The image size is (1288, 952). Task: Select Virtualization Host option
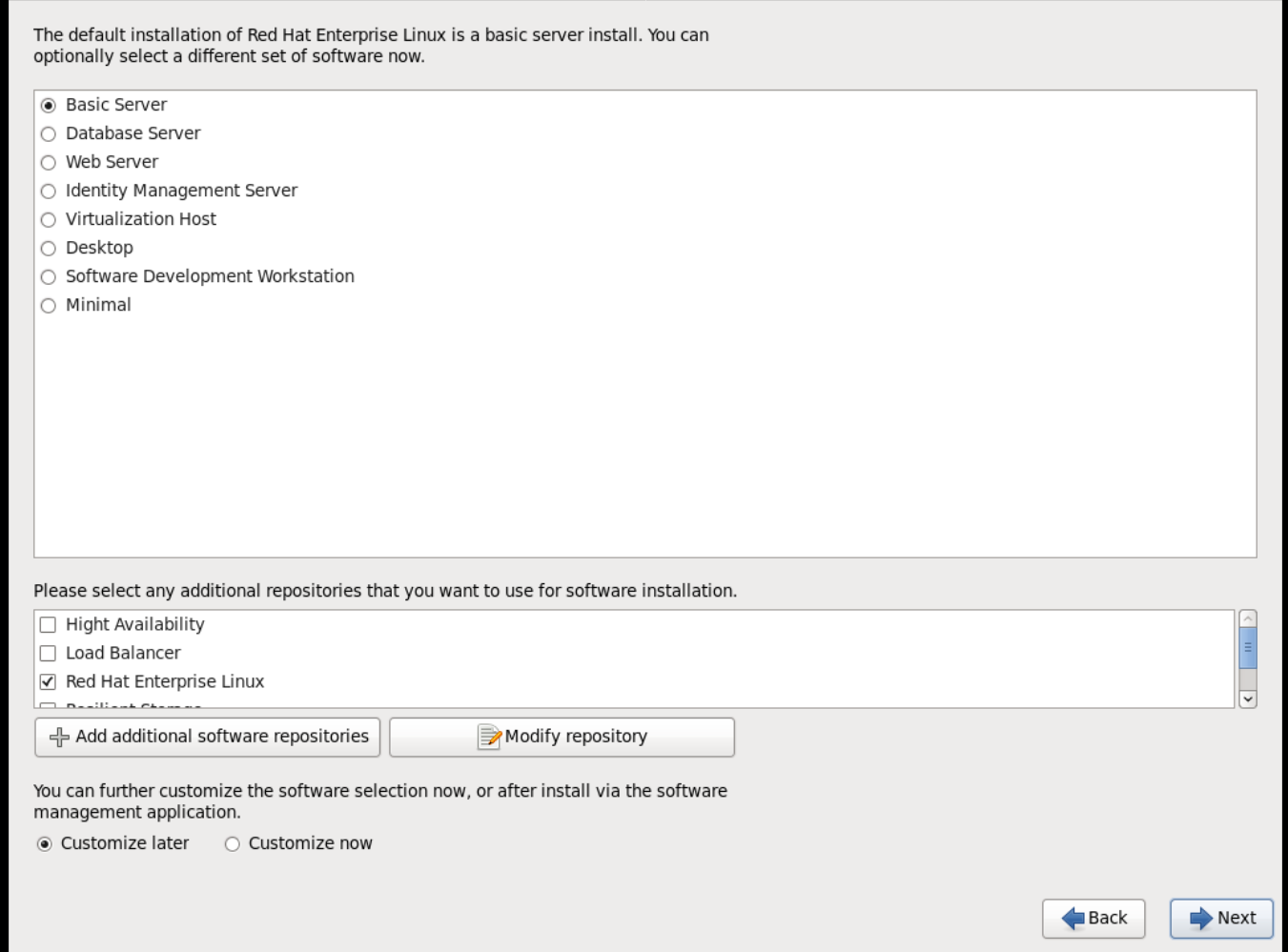pos(49,220)
